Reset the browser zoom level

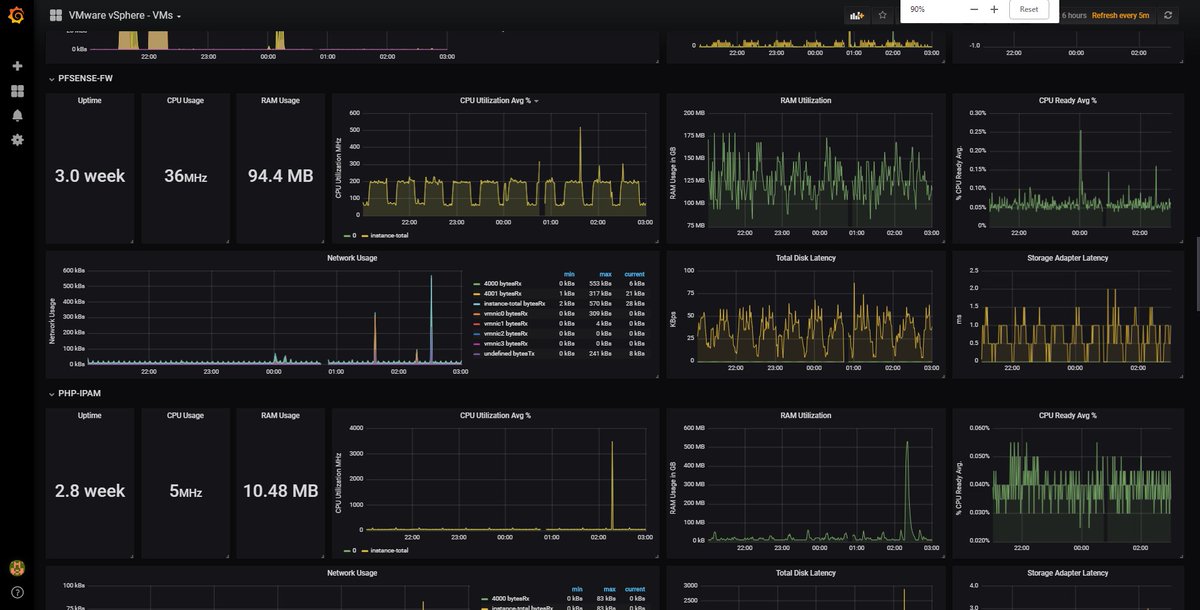(x=1029, y=9)
